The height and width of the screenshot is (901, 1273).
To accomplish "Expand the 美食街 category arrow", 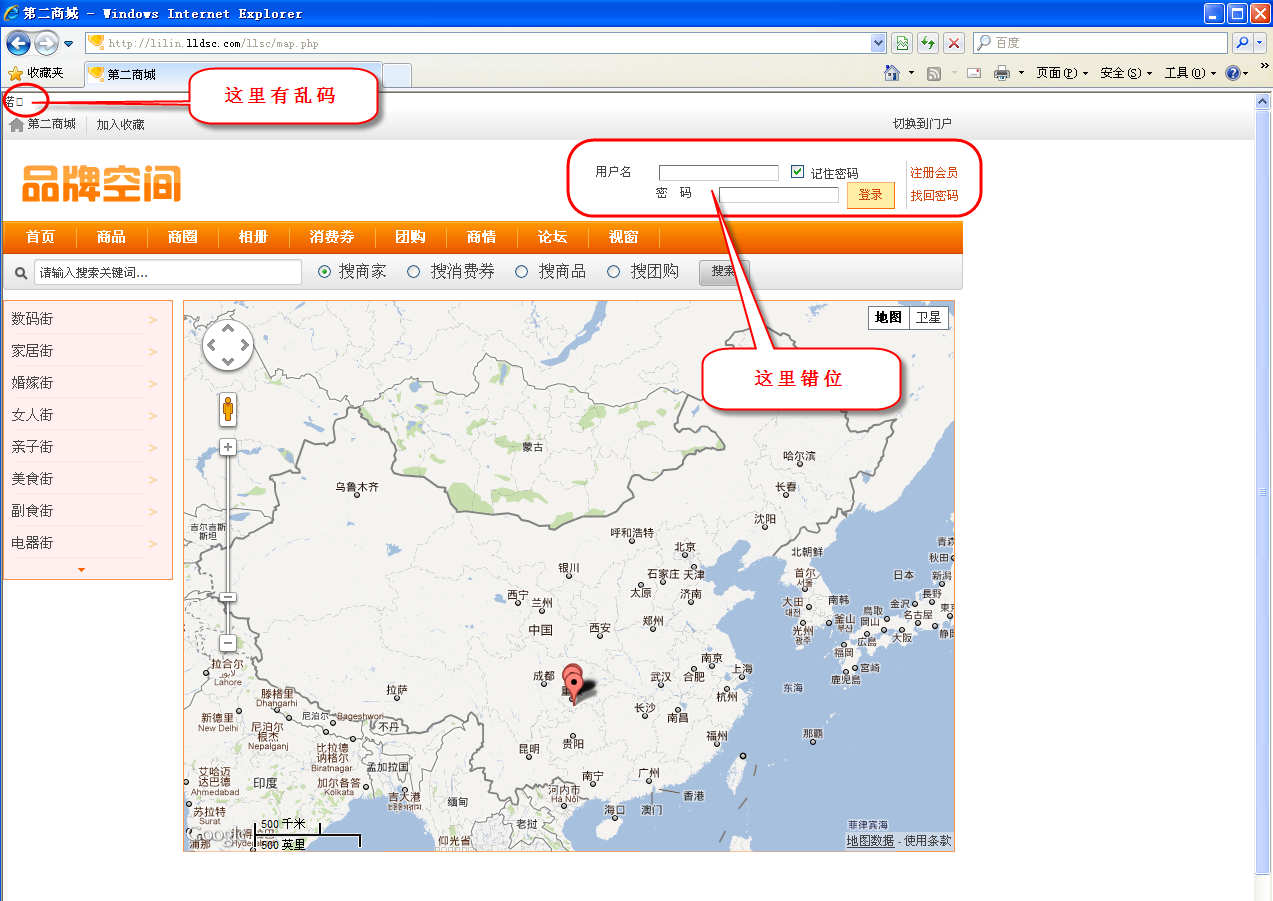I will [x=153, y=479].
